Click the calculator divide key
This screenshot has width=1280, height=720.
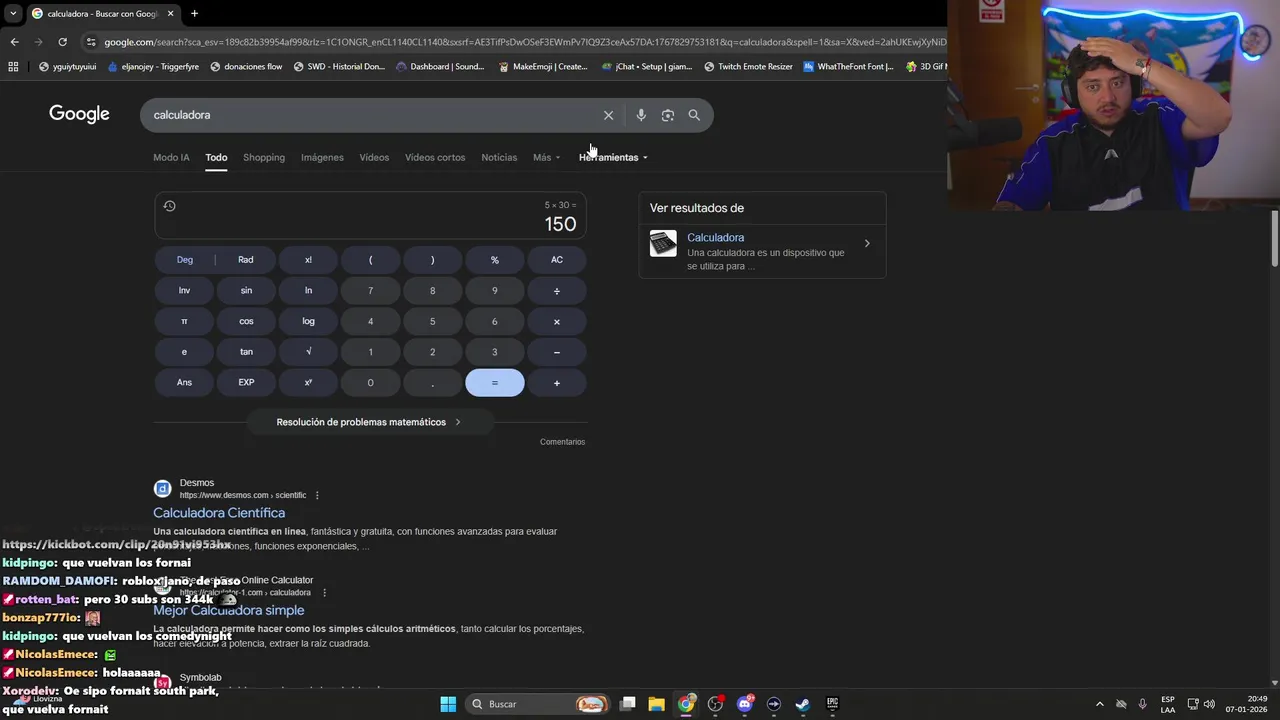[557, 291]
